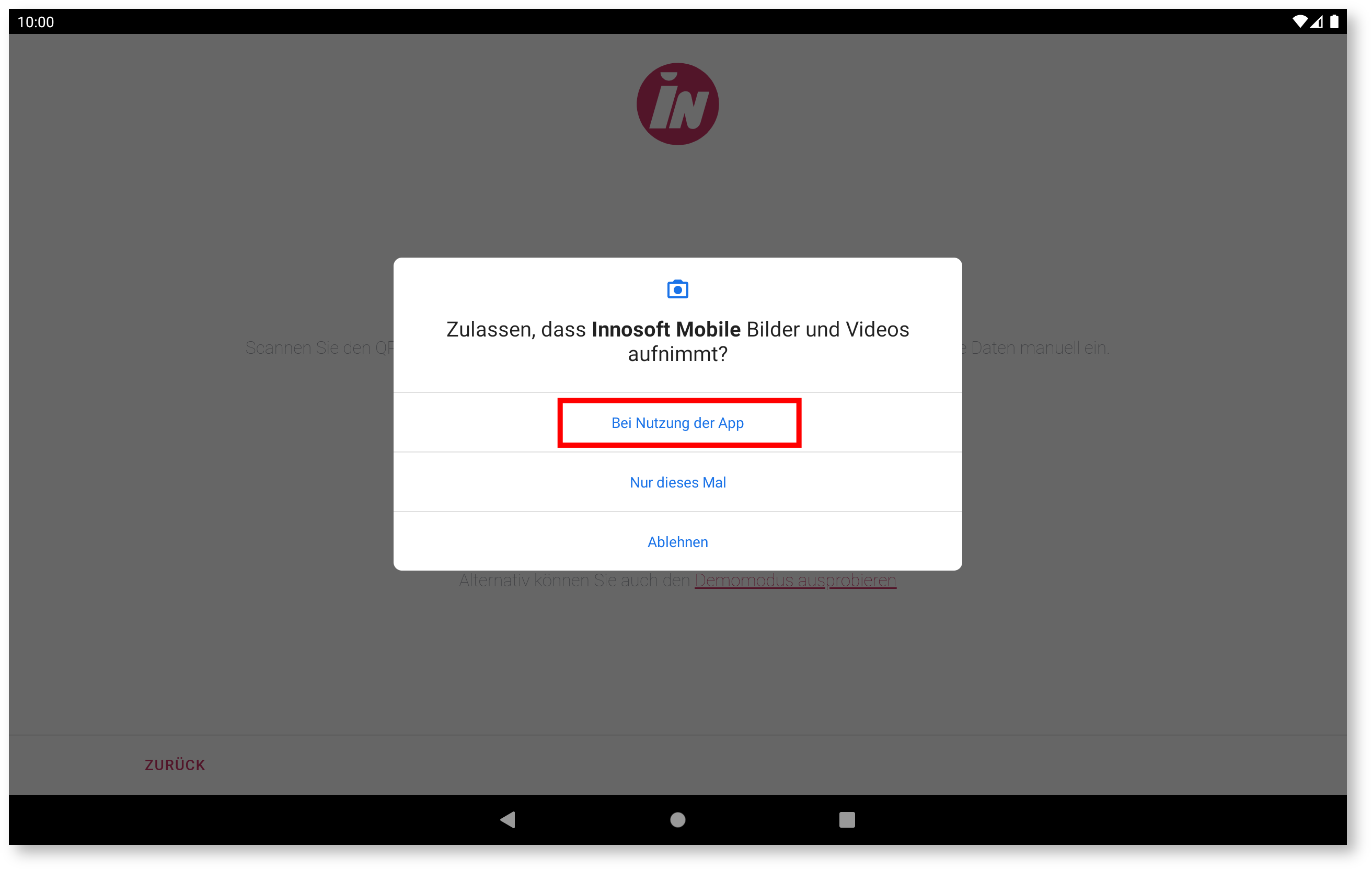Tap dimmed "Scannen Sie den" background text
Viewport: 1372px width, 870px height.
tap(308, 347)
